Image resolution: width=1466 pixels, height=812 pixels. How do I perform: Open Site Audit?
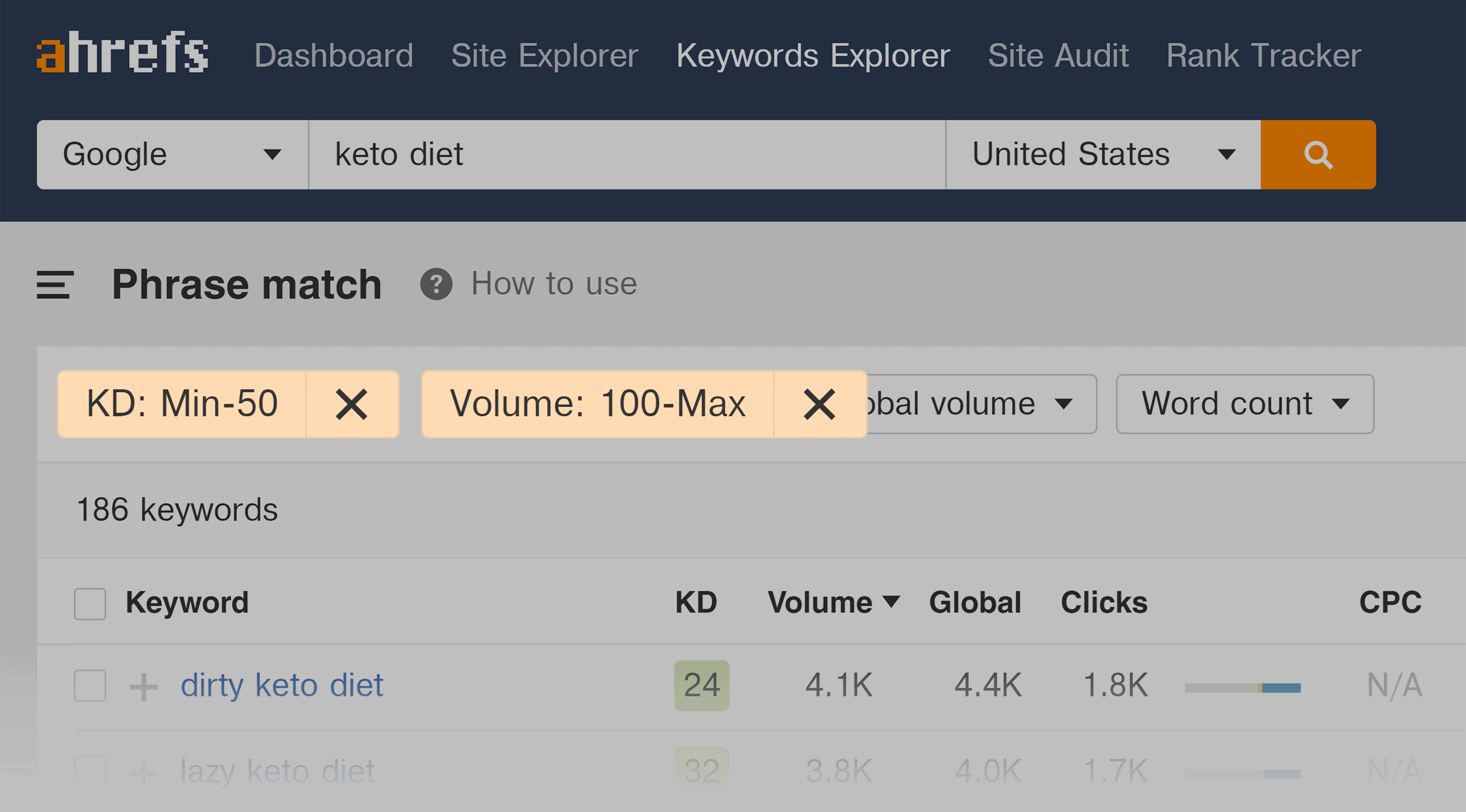[x=1058, y=56]
